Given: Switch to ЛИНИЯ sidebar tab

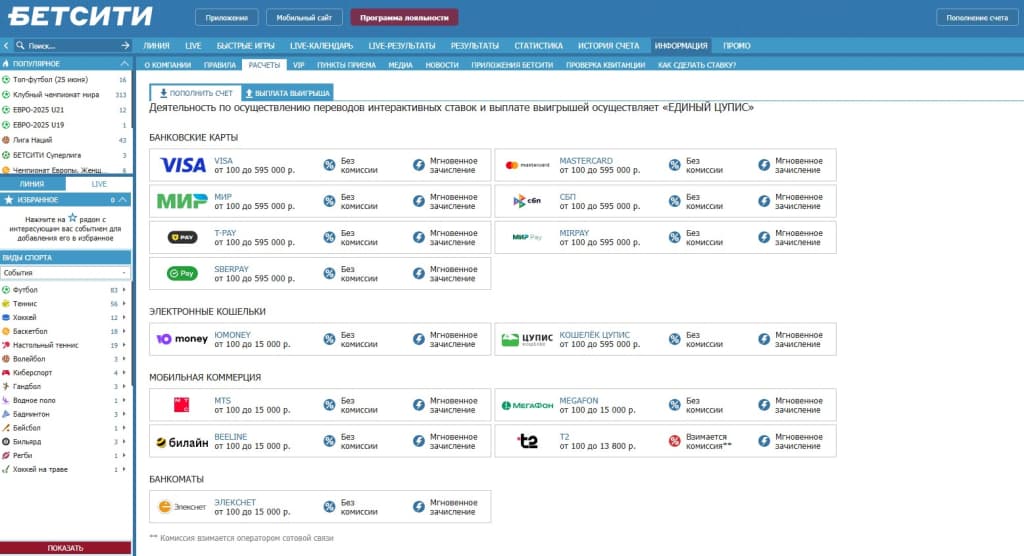Looking at the screenshot, I should [x=32, y=184].
